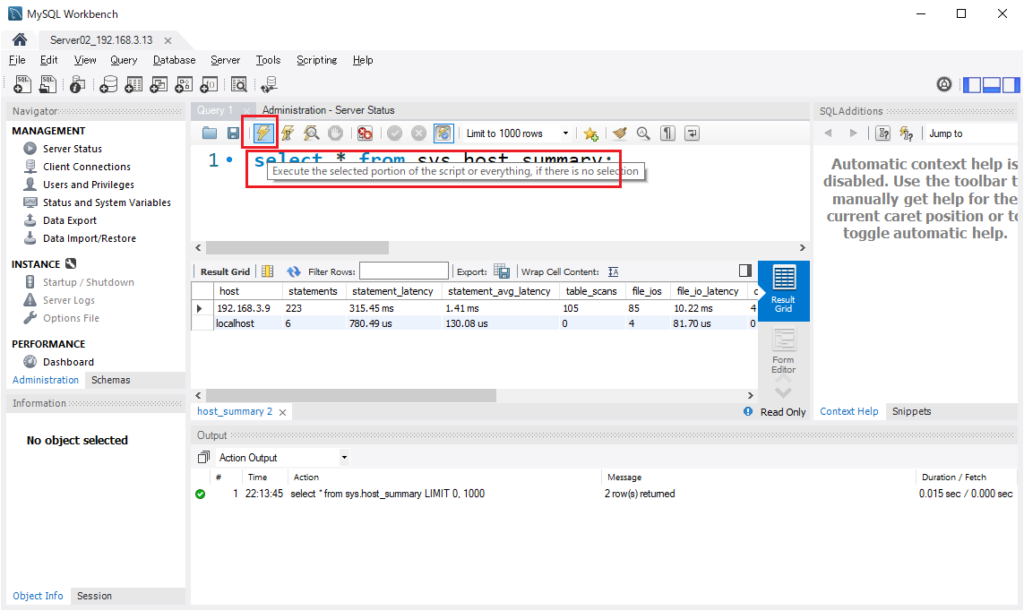Viewport: 1024px width, 611px height.
Task: Run EXPLAIN on current statement
Action: [x=312, y=133]
